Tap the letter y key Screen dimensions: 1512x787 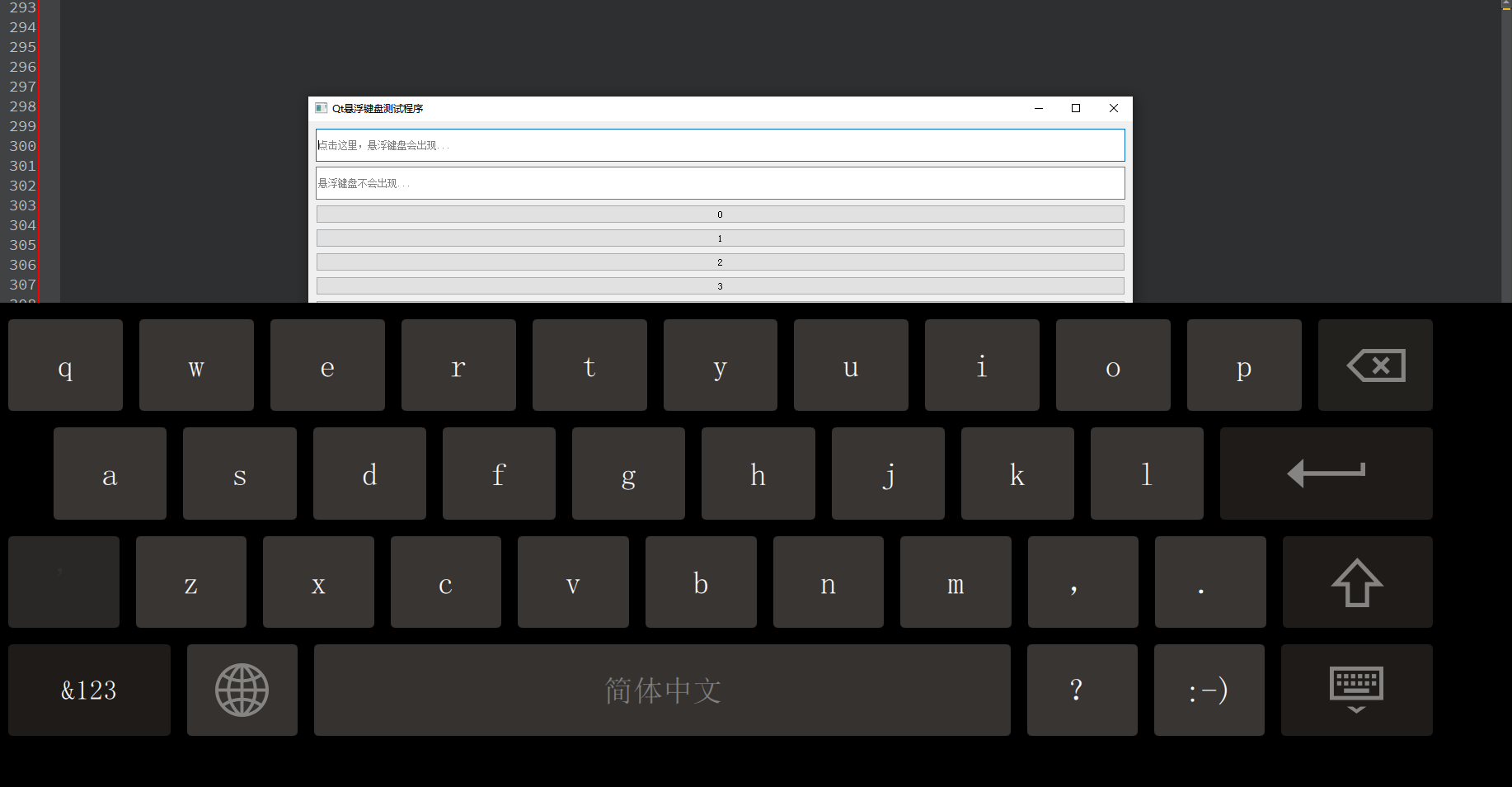721,365
